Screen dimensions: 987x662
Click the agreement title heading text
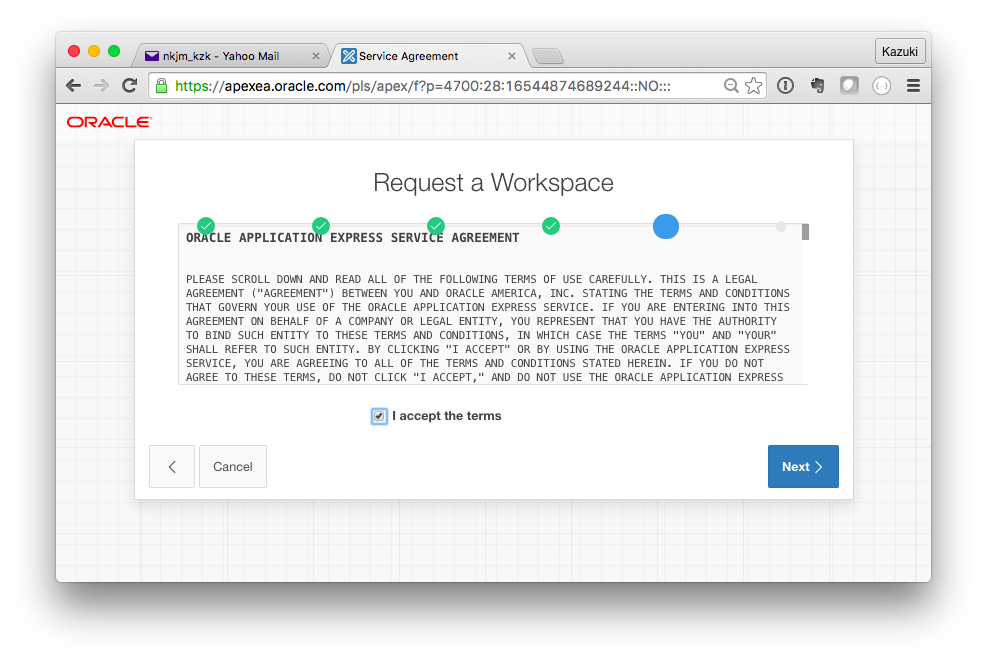click(352, 238)
